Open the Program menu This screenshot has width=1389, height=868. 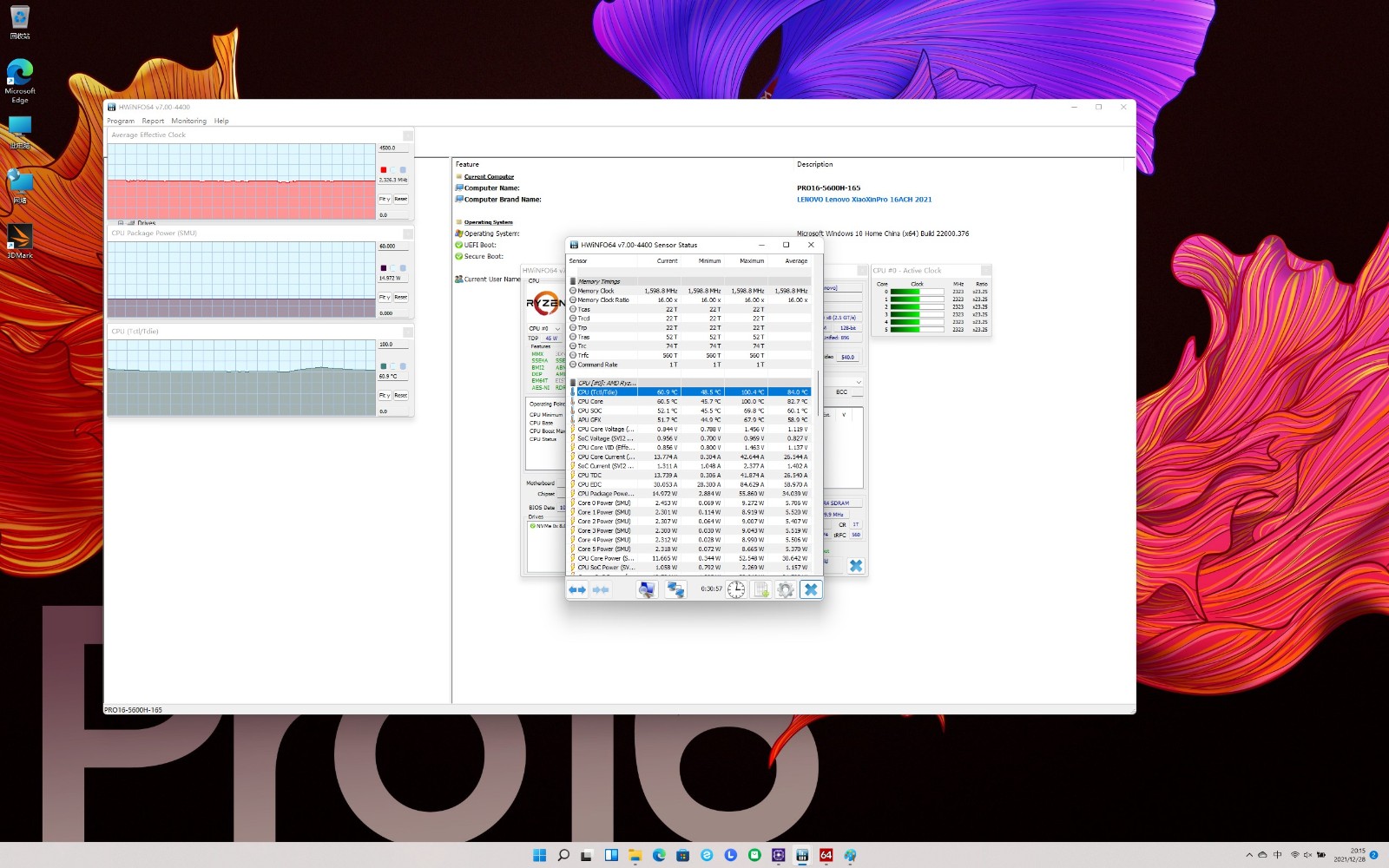point(121,121)
